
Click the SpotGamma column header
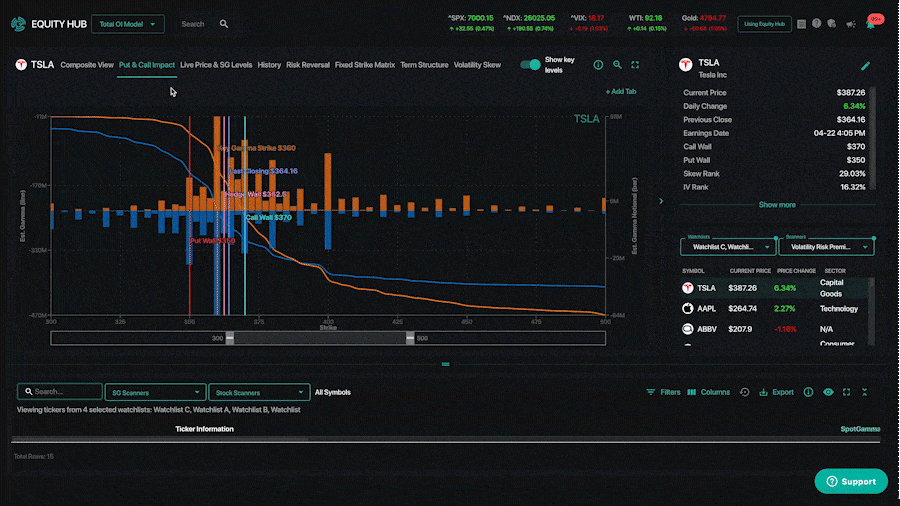(x=860, y=429)
